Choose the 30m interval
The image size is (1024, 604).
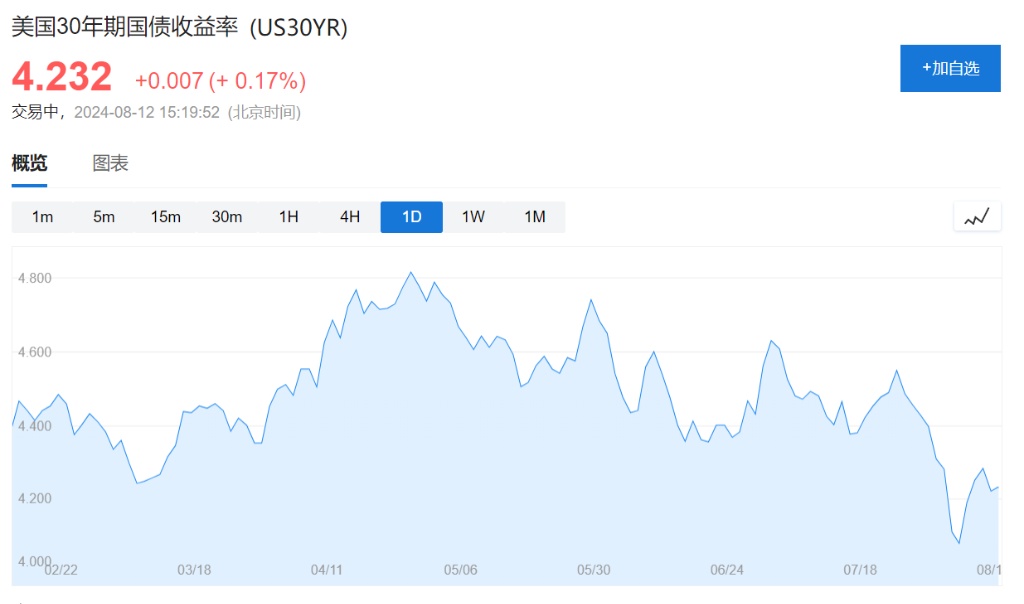point(227,217)
